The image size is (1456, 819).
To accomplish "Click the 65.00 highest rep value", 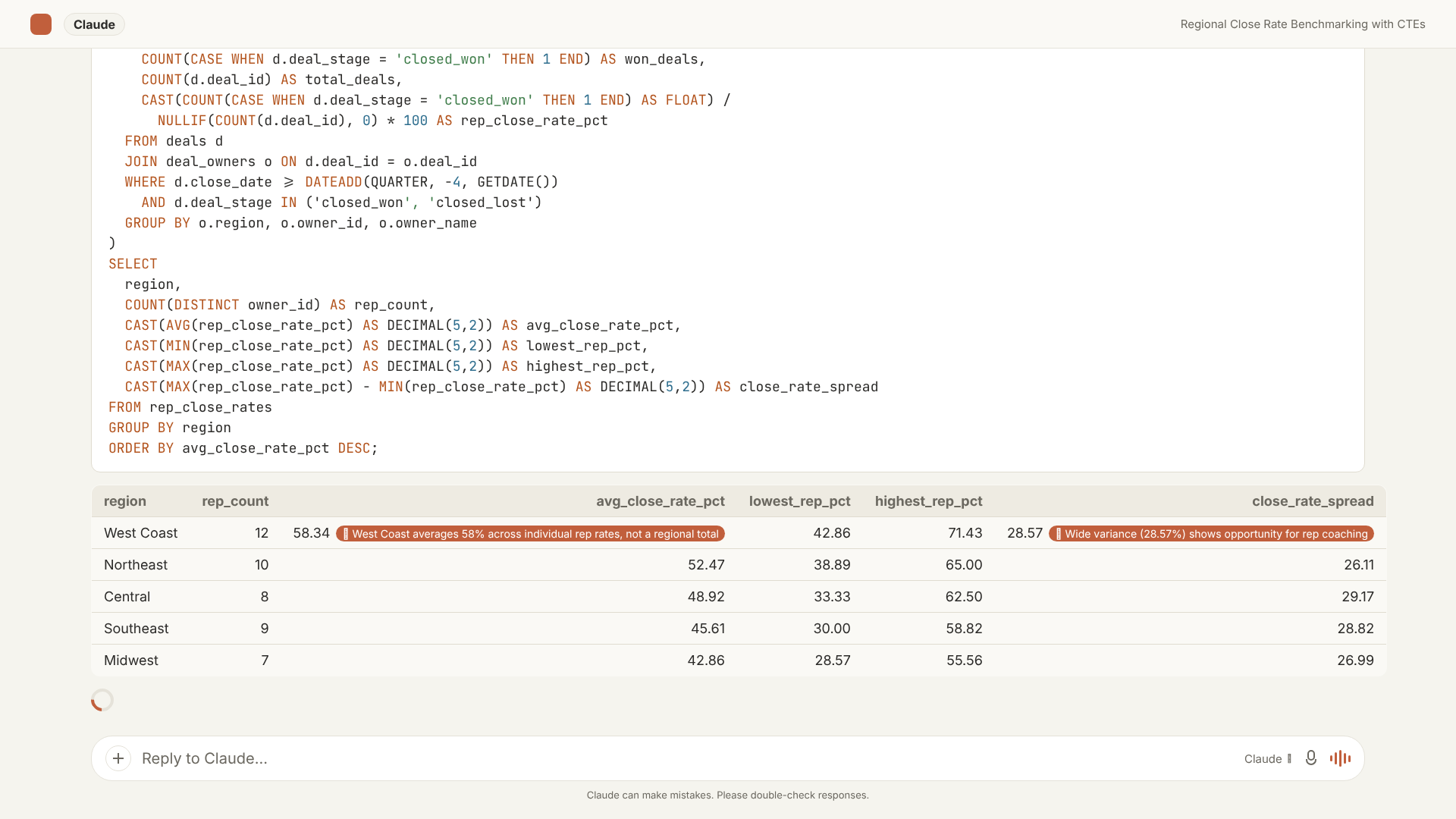I will click(x=964, y=565).
